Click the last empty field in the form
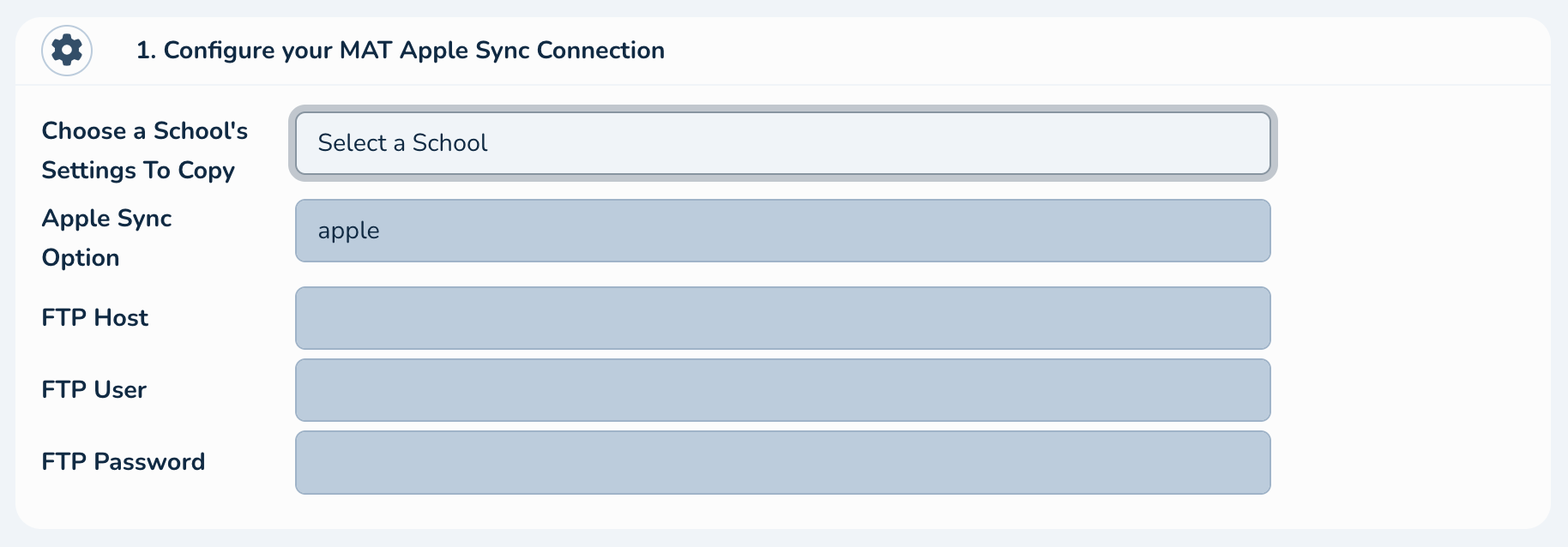Screen dimensions: 1568x547 pos(782,462)
